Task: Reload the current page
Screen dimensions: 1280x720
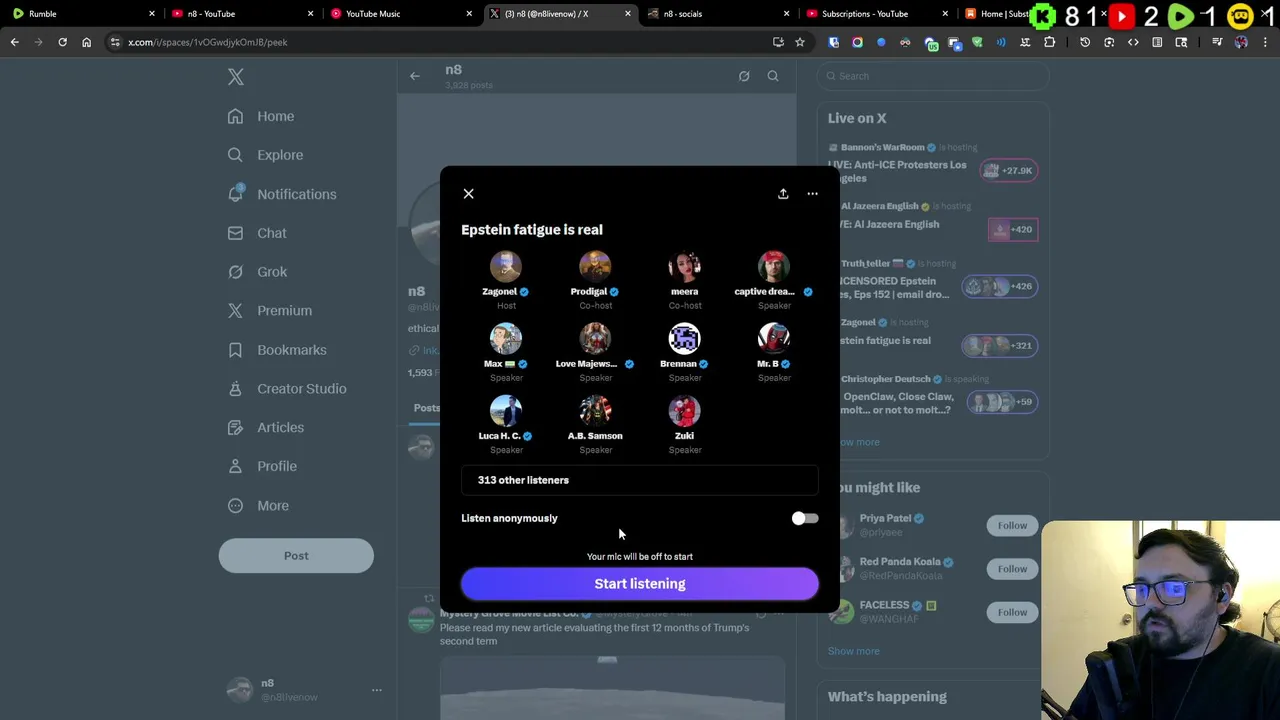Action: coord(62,42)
